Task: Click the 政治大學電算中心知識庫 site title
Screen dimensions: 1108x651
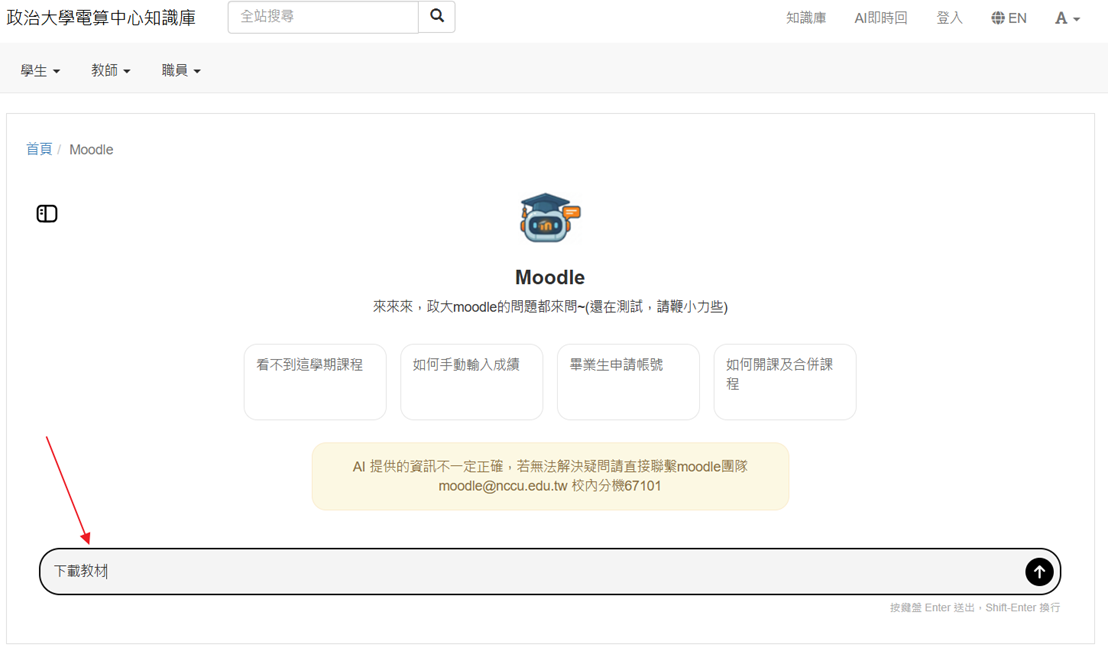Action: click(x=101, y=18)
